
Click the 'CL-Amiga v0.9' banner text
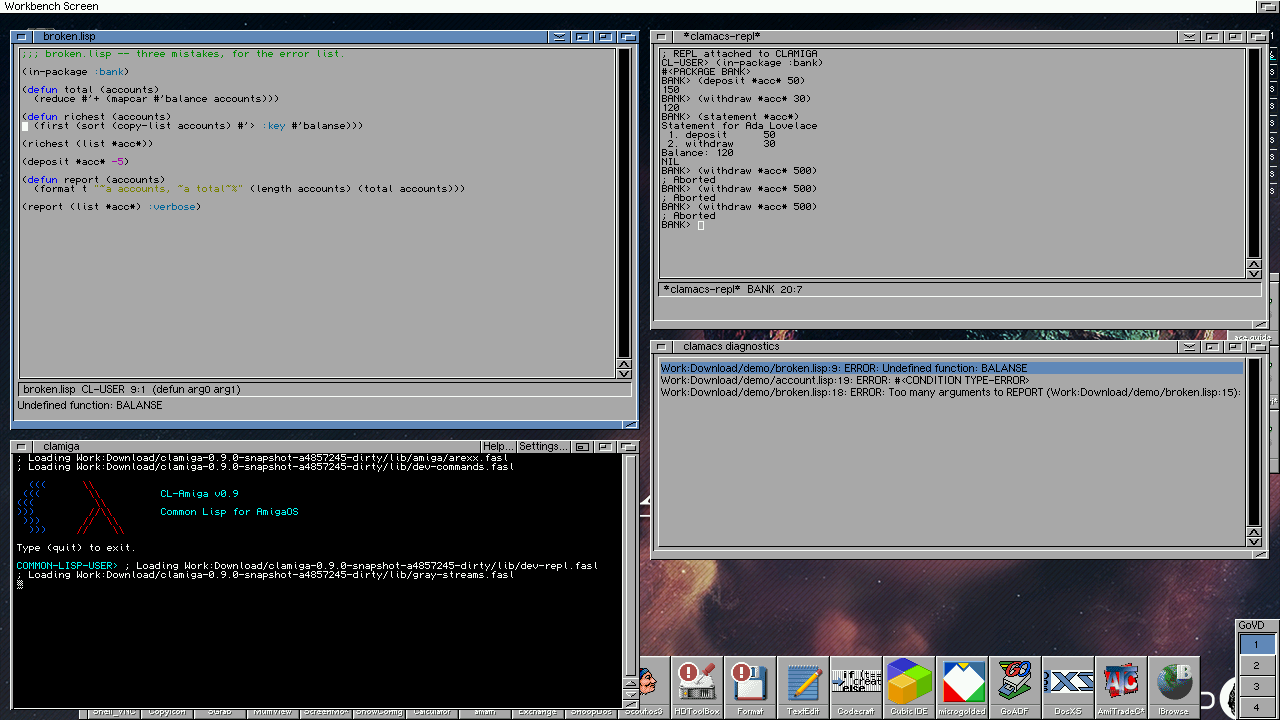tap(199, 494)
